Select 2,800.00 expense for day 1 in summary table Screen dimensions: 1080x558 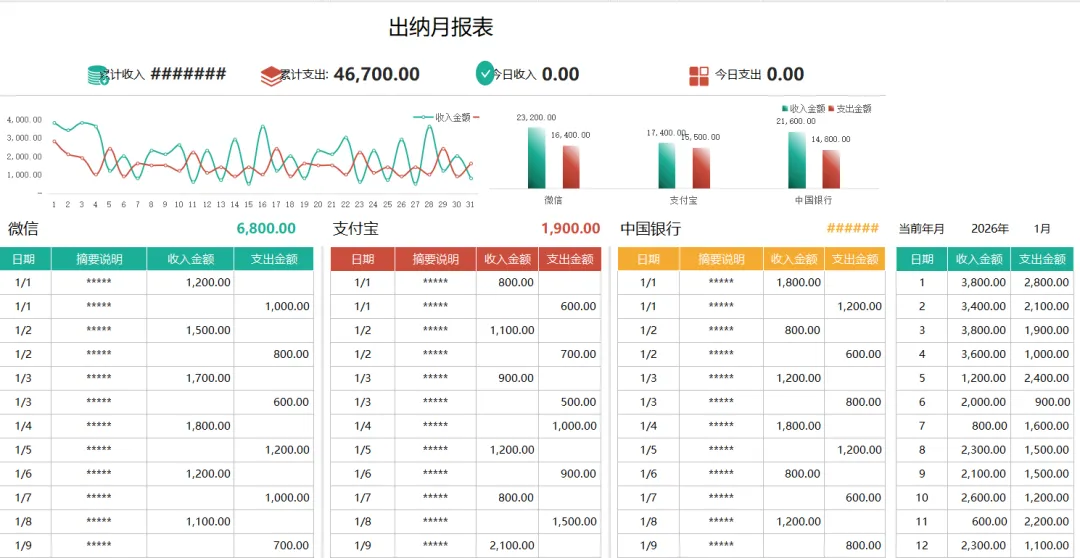(1042, 282)
